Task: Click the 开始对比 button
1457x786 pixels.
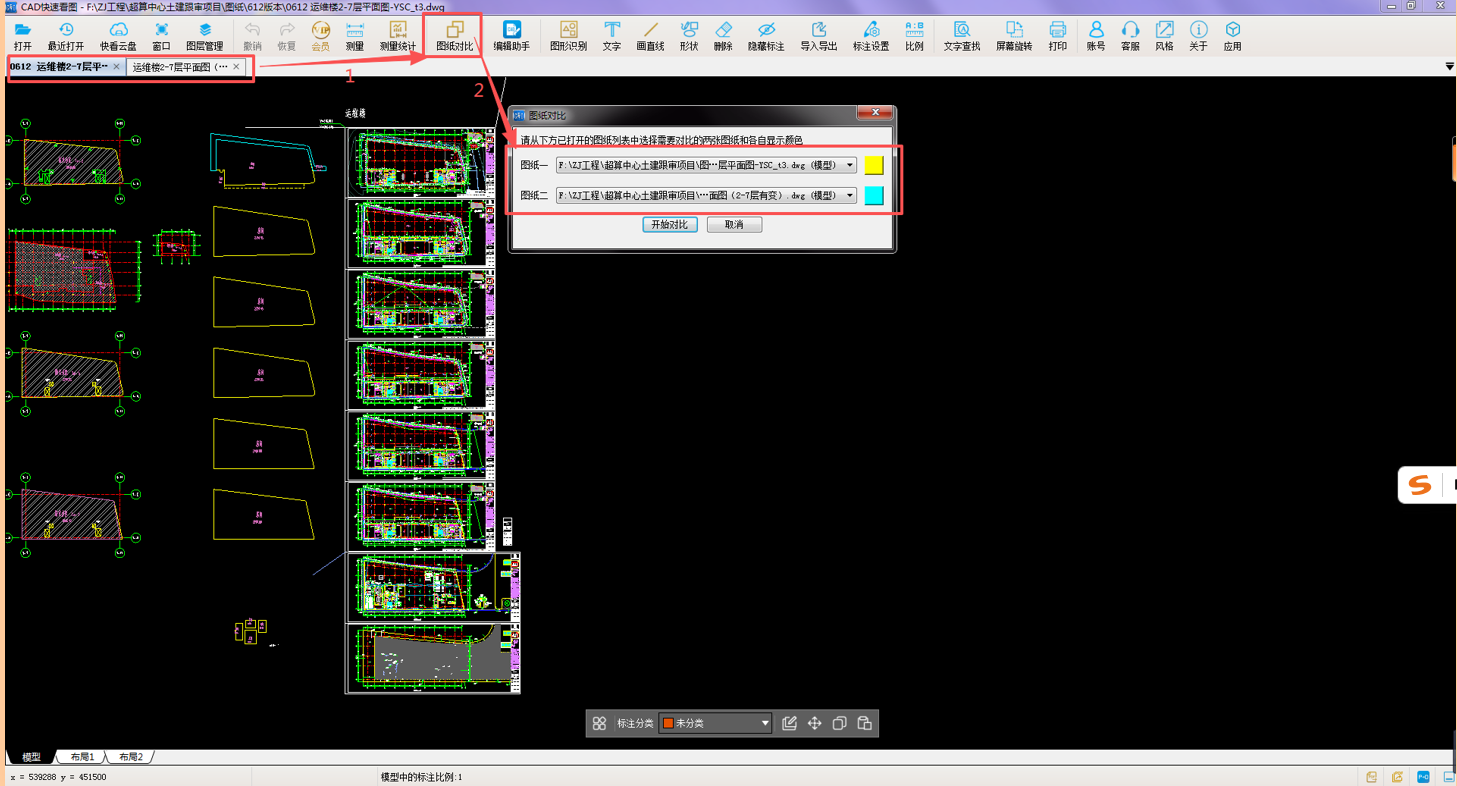Action: [x=669, y=225]
